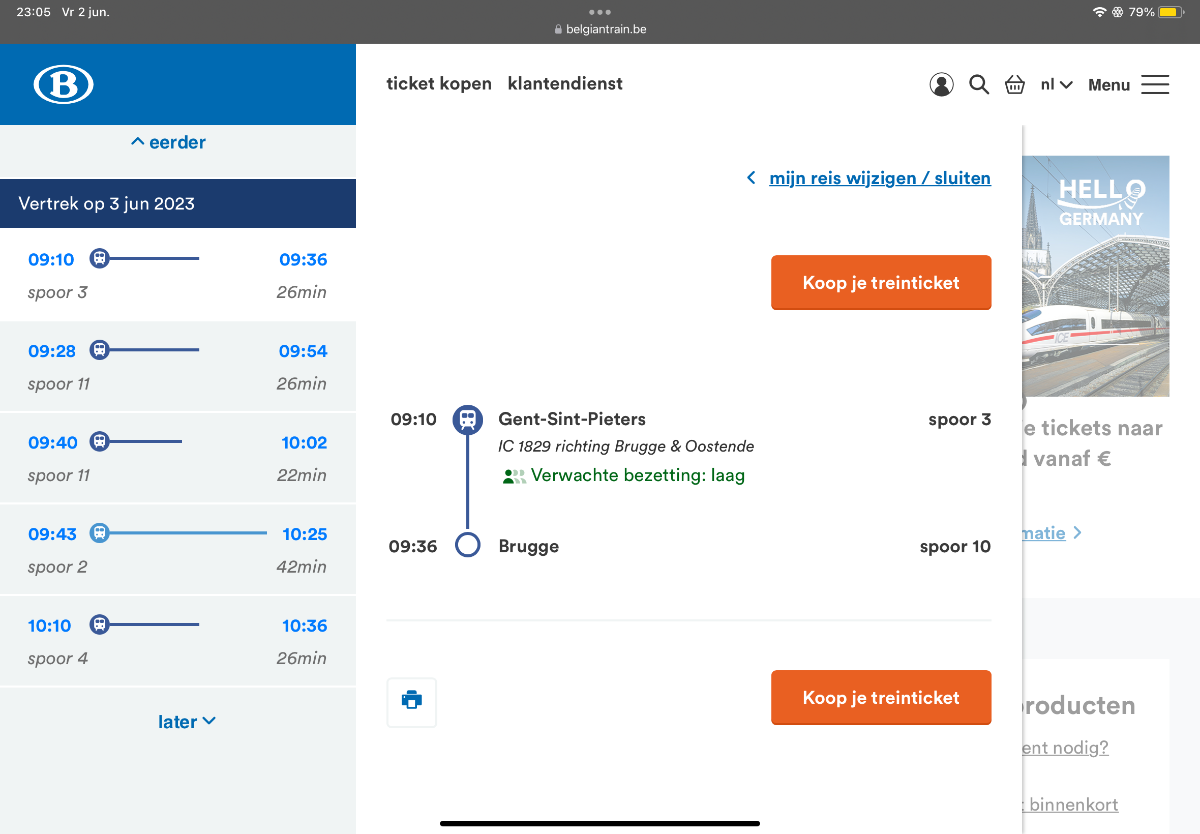Expand the nl language dropdown
Image resolution: width=1200 pixels, height=834 pixels.
[1056, 85]
